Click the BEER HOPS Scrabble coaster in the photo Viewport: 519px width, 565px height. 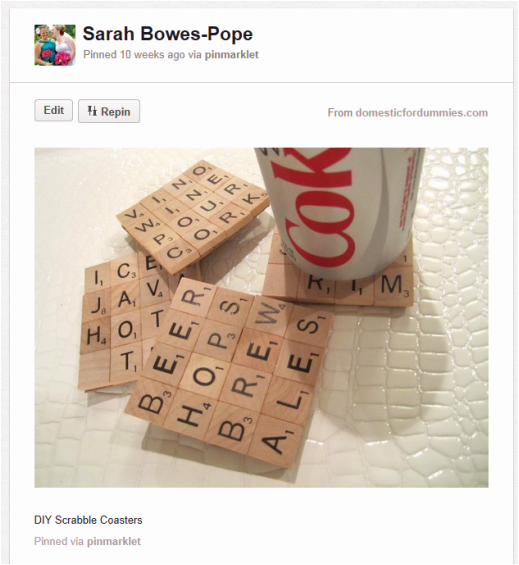pyautogui.click(x=231, y=371)
